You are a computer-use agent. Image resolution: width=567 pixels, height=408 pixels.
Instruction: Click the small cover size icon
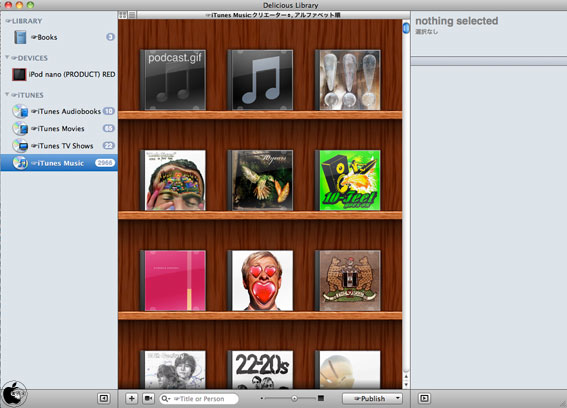pyautogui.click(x=261, y=398)
